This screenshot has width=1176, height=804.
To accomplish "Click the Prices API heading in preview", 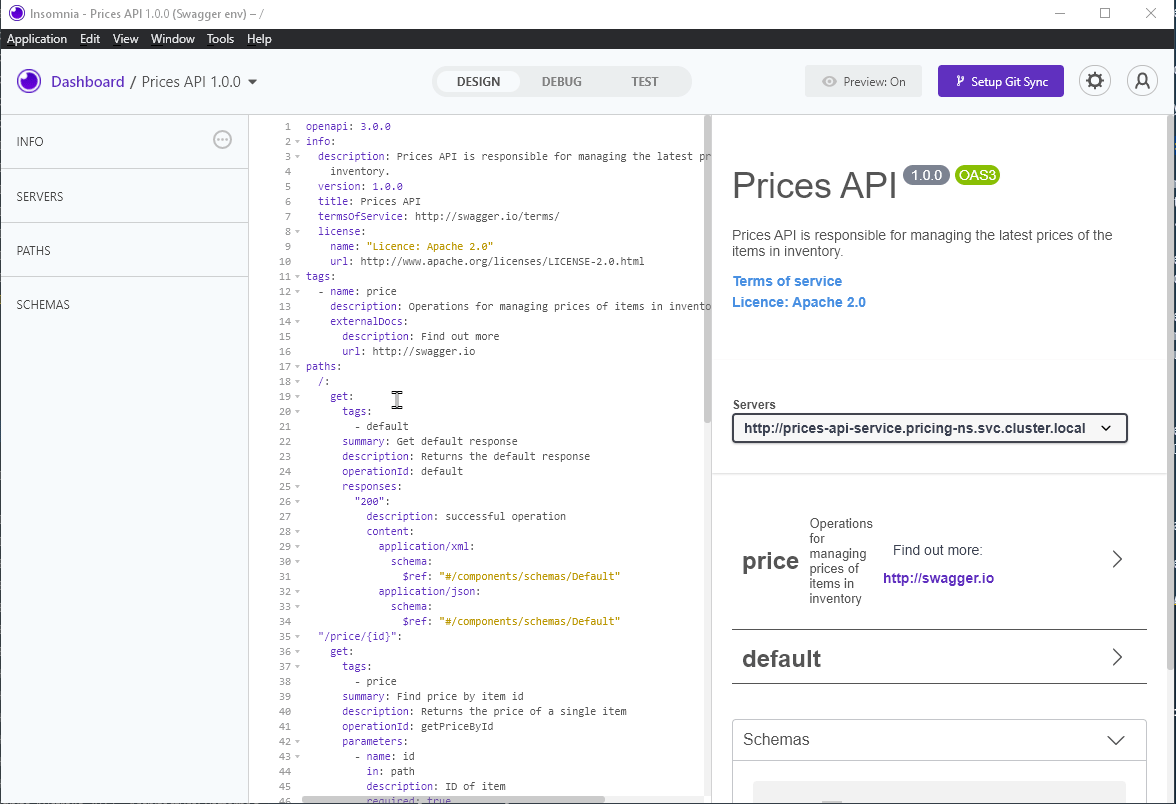I will coord(814,185).
